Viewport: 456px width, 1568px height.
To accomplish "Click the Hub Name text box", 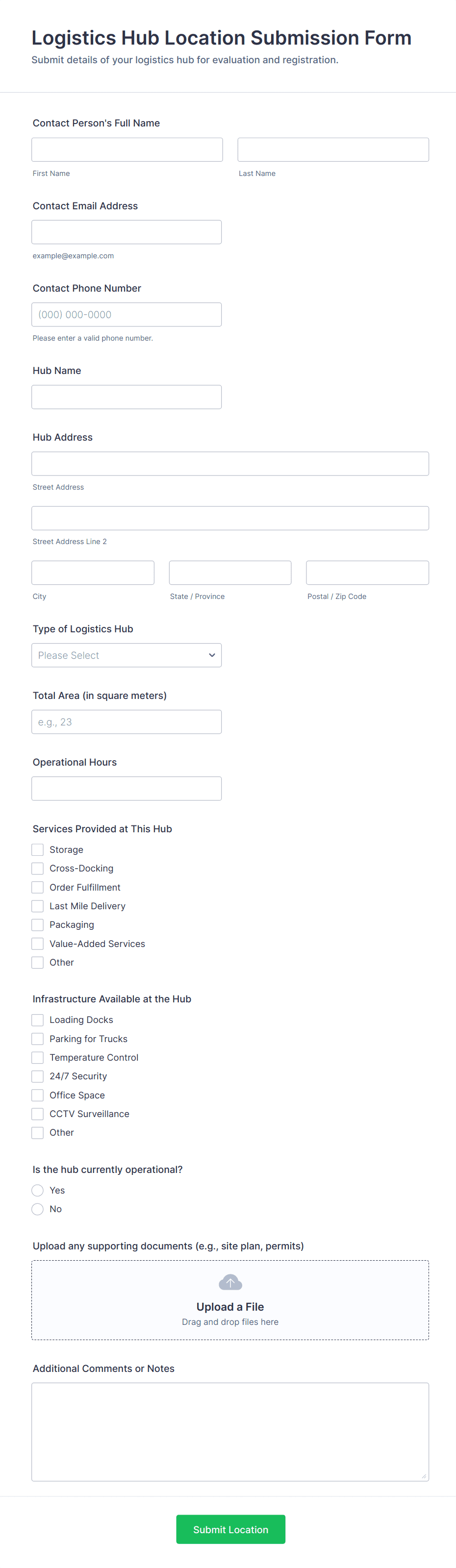I will tap(127, 397).
